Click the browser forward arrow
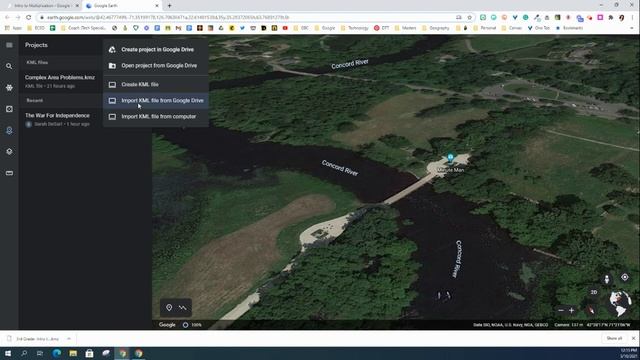Image resolution: width=640 pixels, height=360 pixels. pos(18,18)
